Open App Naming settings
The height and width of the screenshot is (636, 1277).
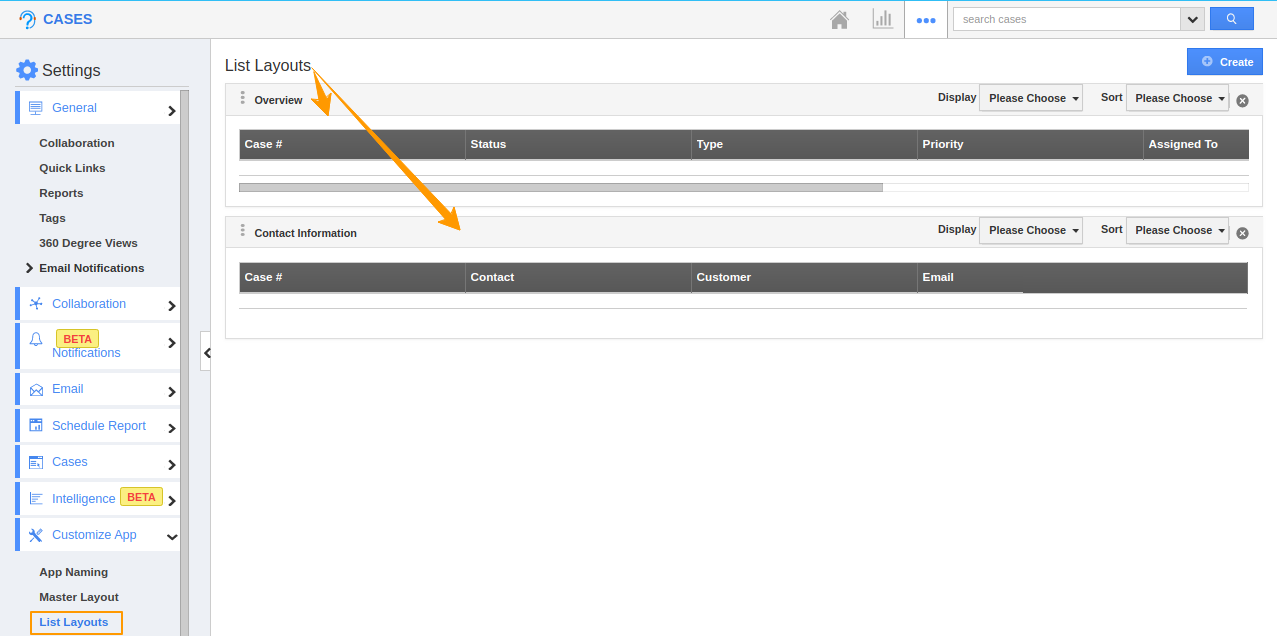tap(73, 572)
